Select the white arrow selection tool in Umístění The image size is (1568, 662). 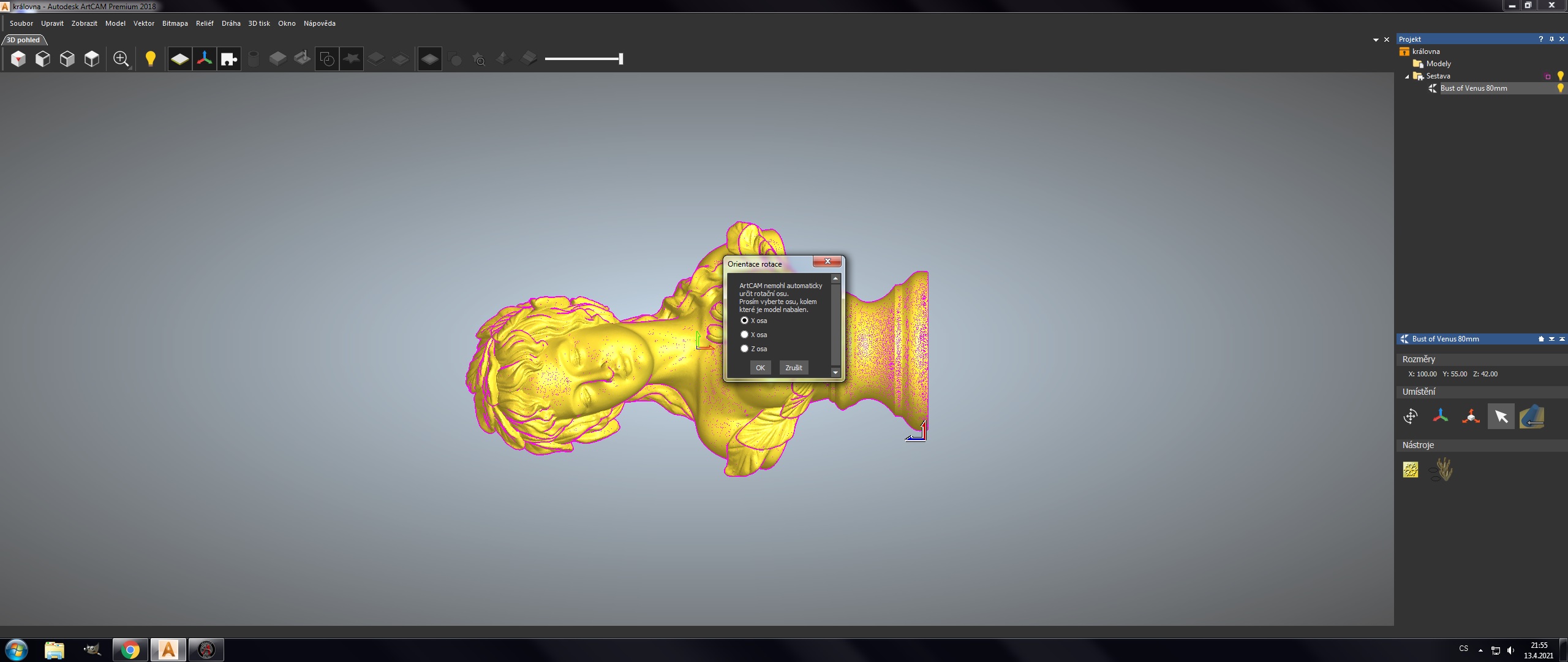(x=1501, y=417)
